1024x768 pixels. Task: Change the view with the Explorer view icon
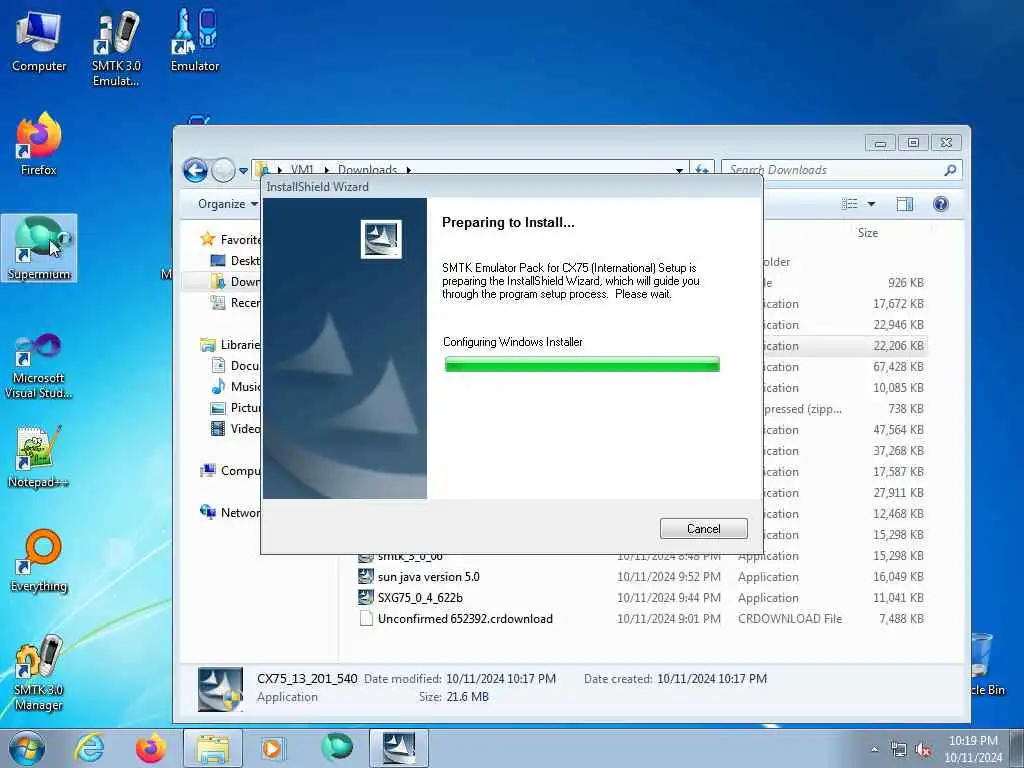tap(850, 204)
